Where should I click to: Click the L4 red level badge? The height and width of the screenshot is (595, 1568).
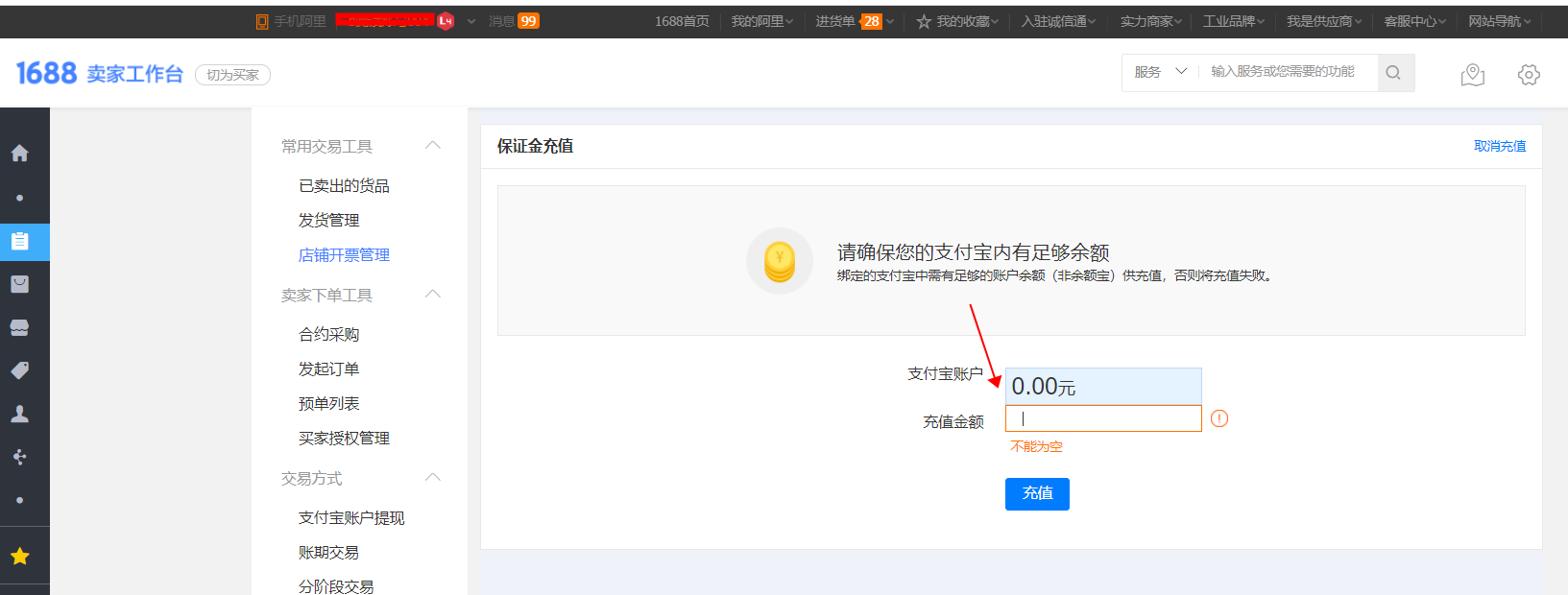point(446,21)
